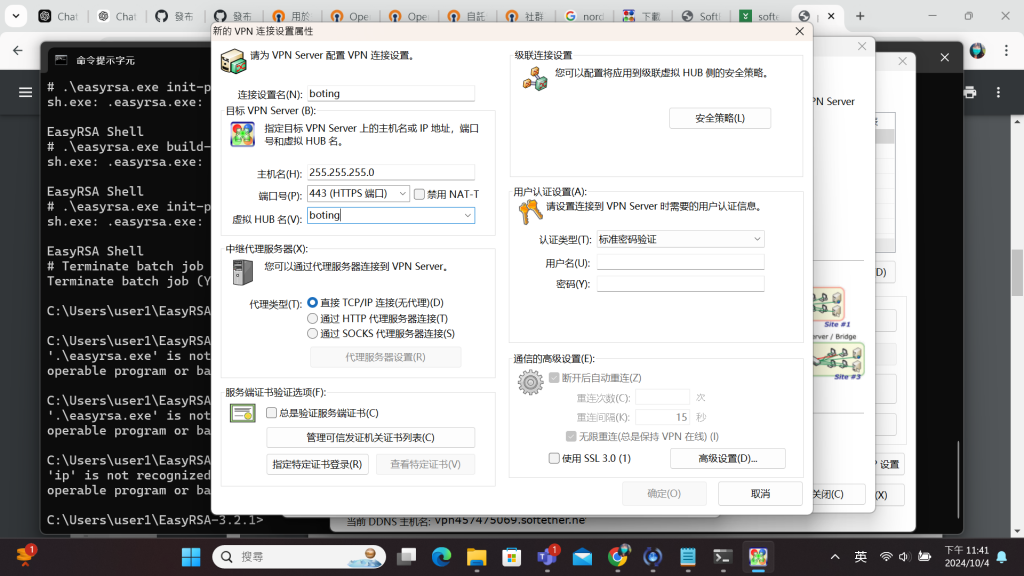
Task: Open the notification bell in the system tray
Action: pos(1002,557)
